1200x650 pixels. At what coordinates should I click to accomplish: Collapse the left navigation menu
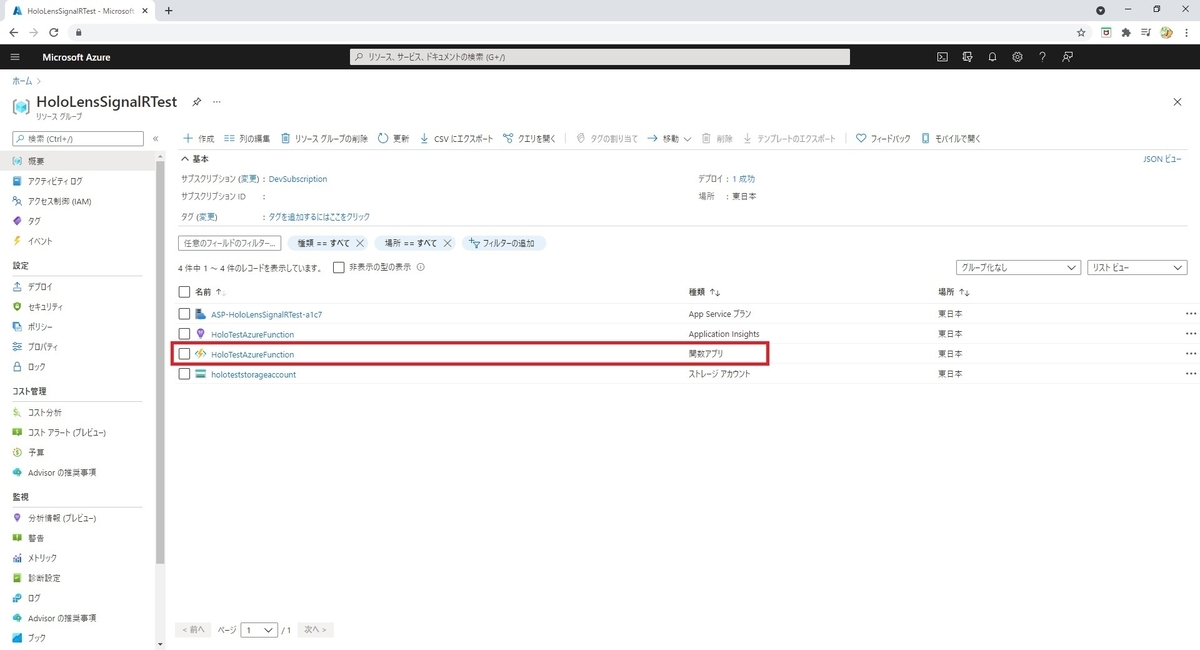point(155,138)
